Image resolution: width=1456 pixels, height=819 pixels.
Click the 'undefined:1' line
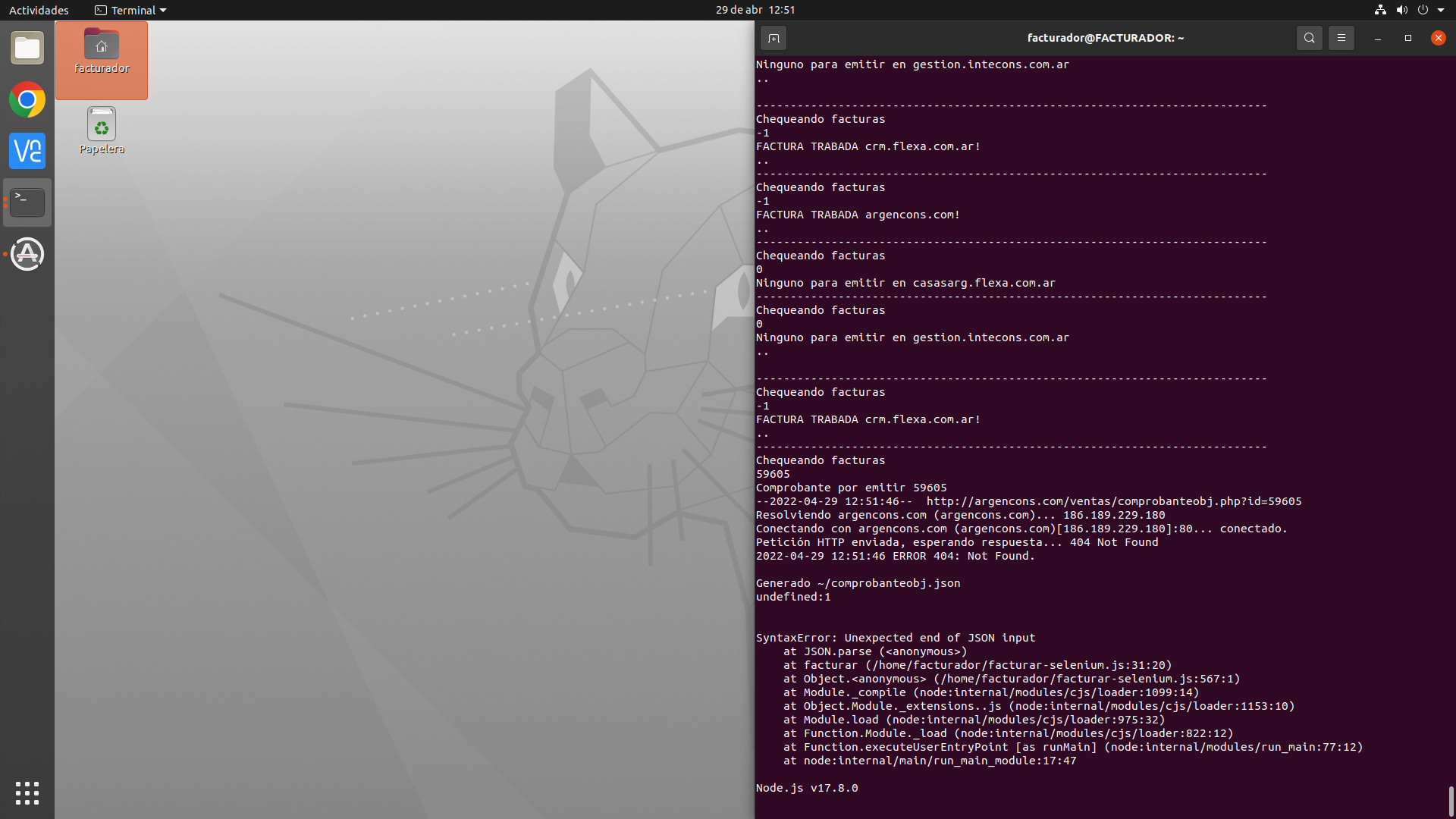793,597
